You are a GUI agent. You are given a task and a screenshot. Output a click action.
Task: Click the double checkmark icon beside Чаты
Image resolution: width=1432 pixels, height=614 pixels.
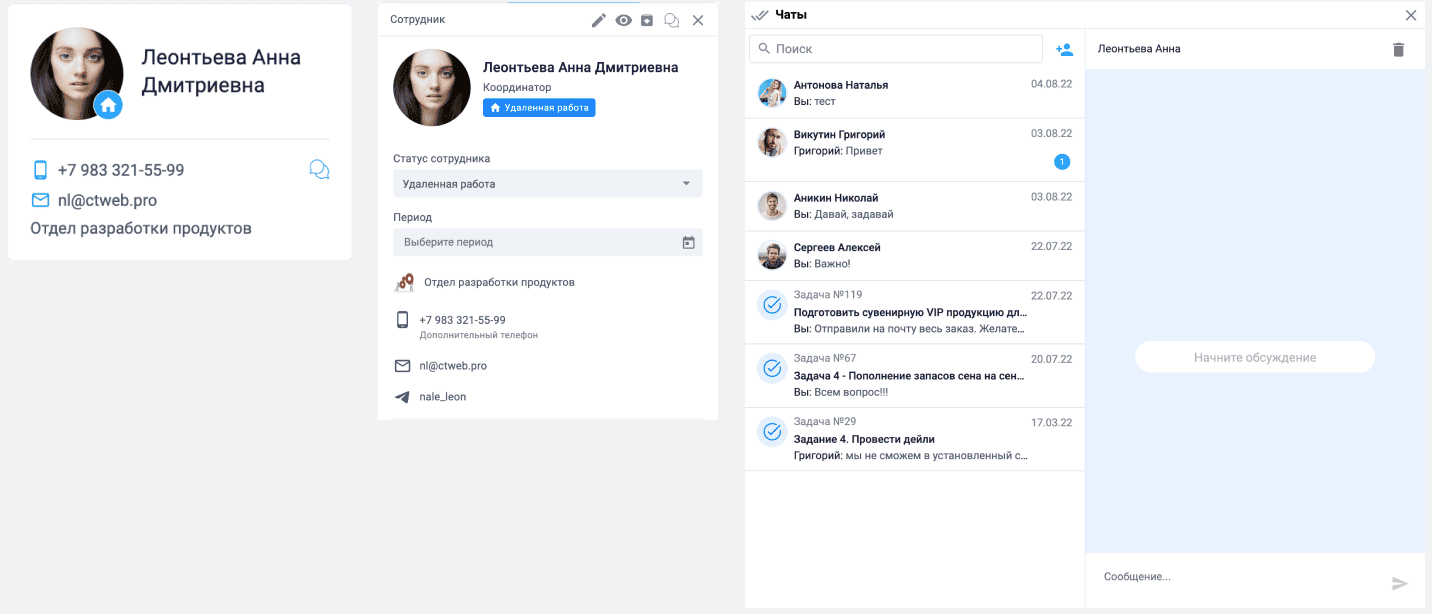click(759, 15)
